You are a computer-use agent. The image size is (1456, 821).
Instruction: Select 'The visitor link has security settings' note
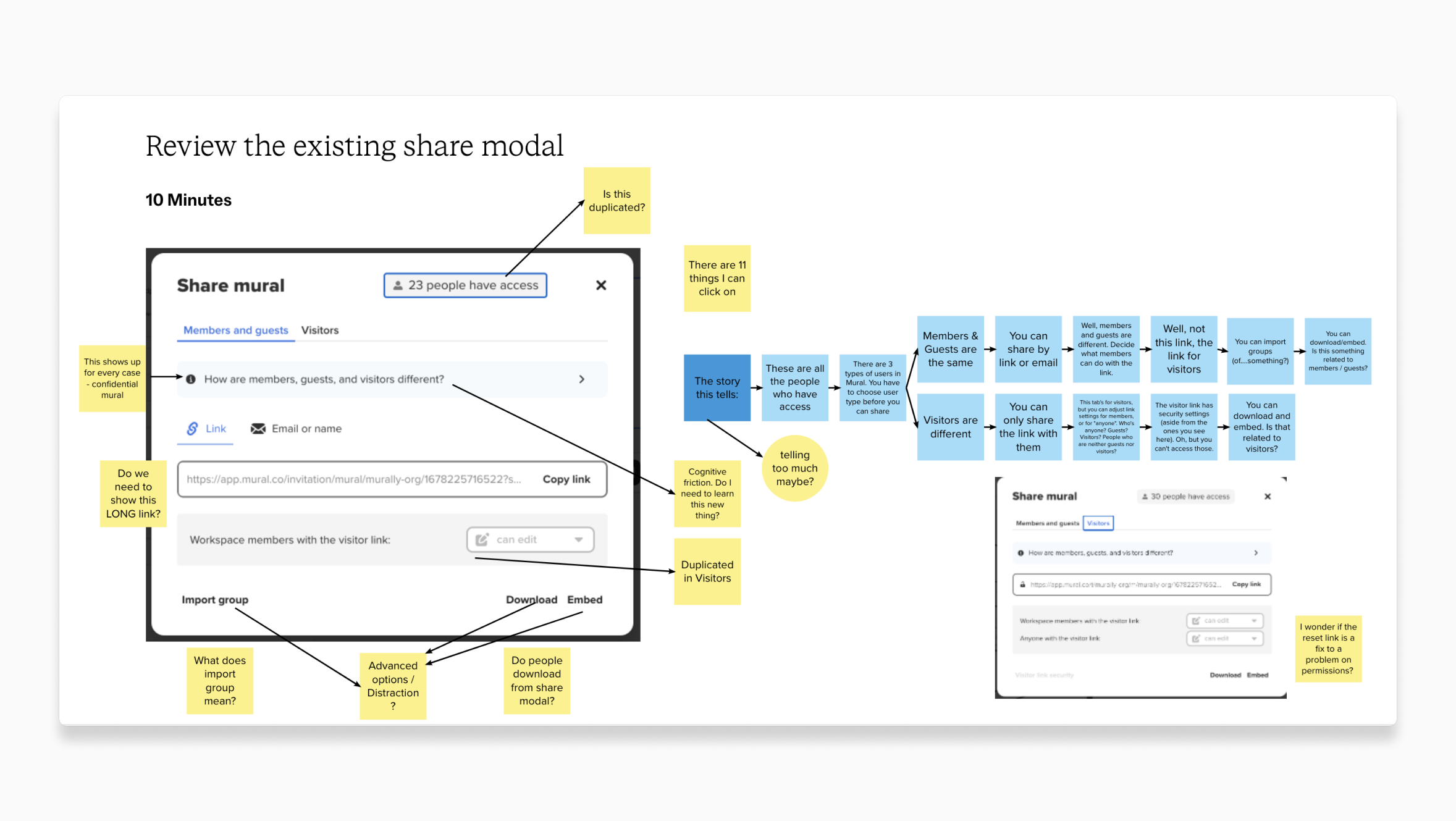(1184, 427)
